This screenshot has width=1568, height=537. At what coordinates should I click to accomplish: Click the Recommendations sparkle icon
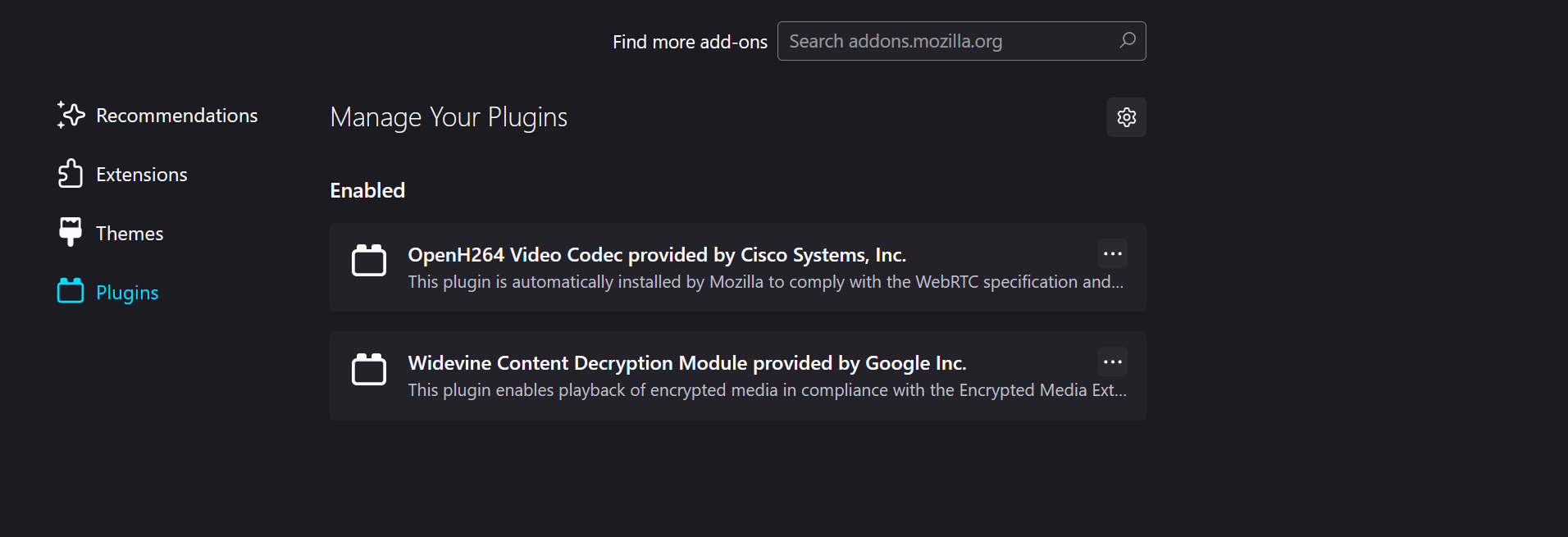(x=70, y=115)
